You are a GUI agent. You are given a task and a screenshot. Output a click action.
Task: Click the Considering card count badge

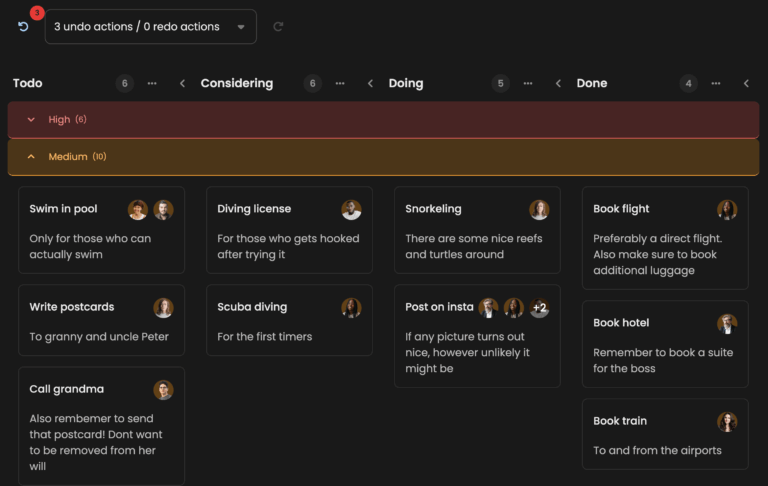coord(312,83)
